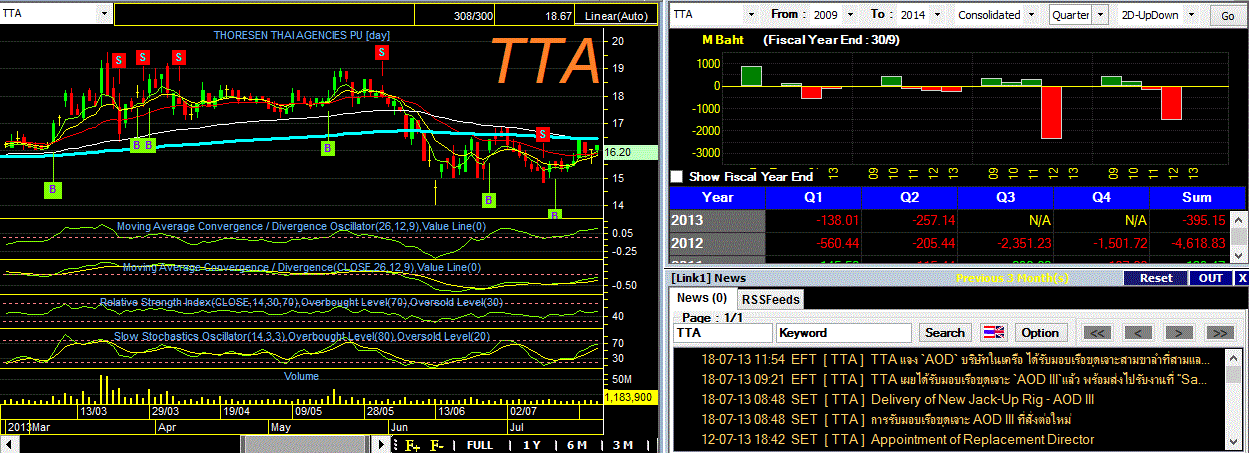
Task: Close the News panel with X
Action: tap(1242, 278)
